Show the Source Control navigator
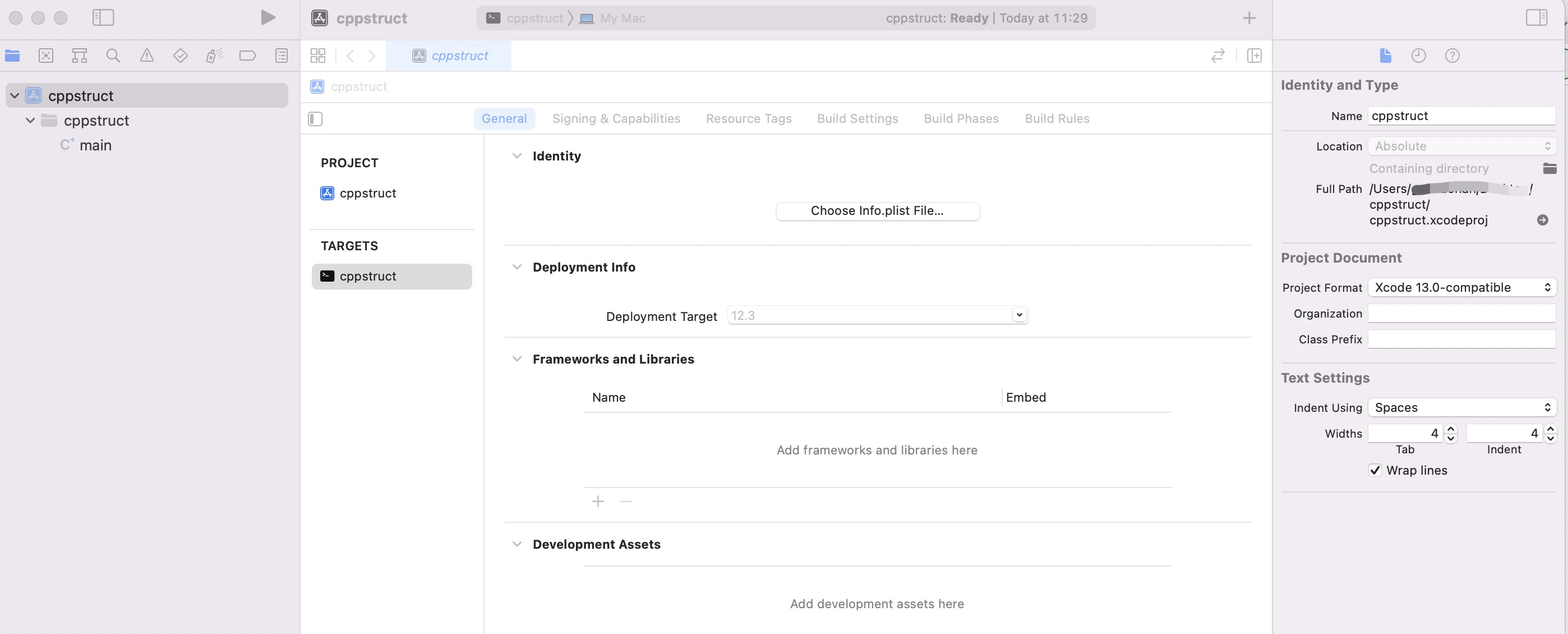1568x634 pixels. (x=45, y=56)
